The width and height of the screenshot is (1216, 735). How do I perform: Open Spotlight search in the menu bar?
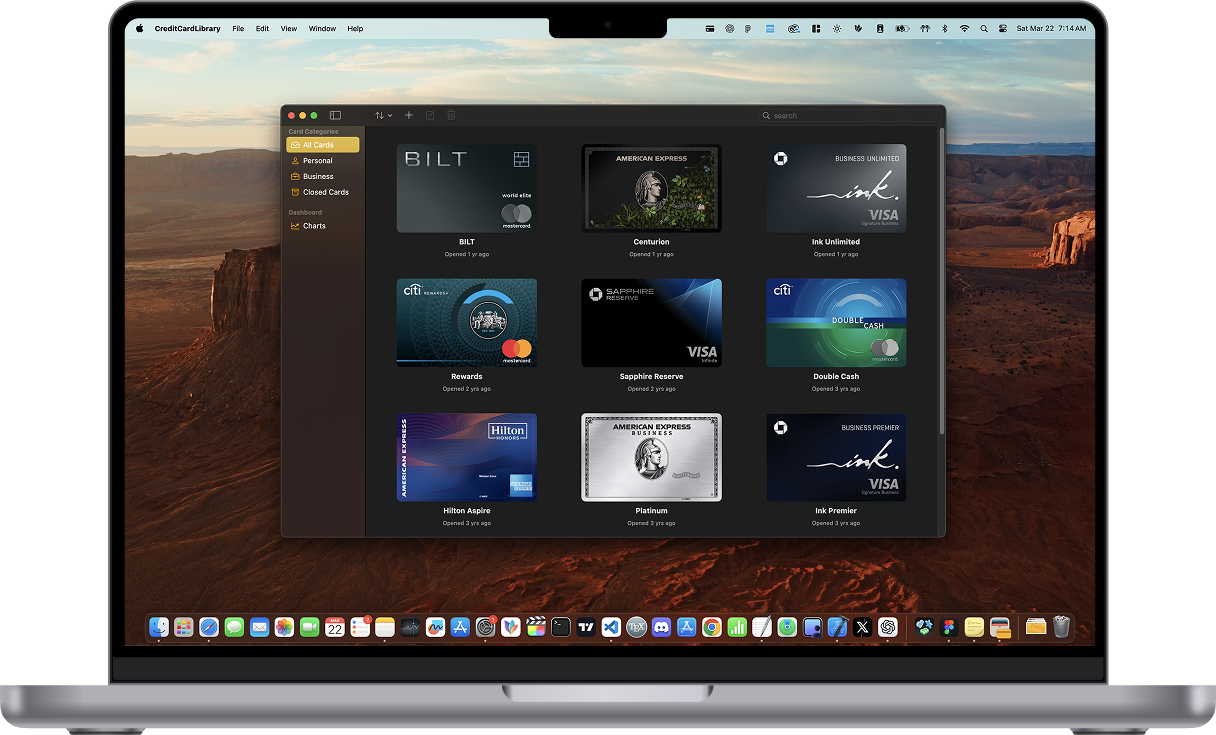[984, 29]
